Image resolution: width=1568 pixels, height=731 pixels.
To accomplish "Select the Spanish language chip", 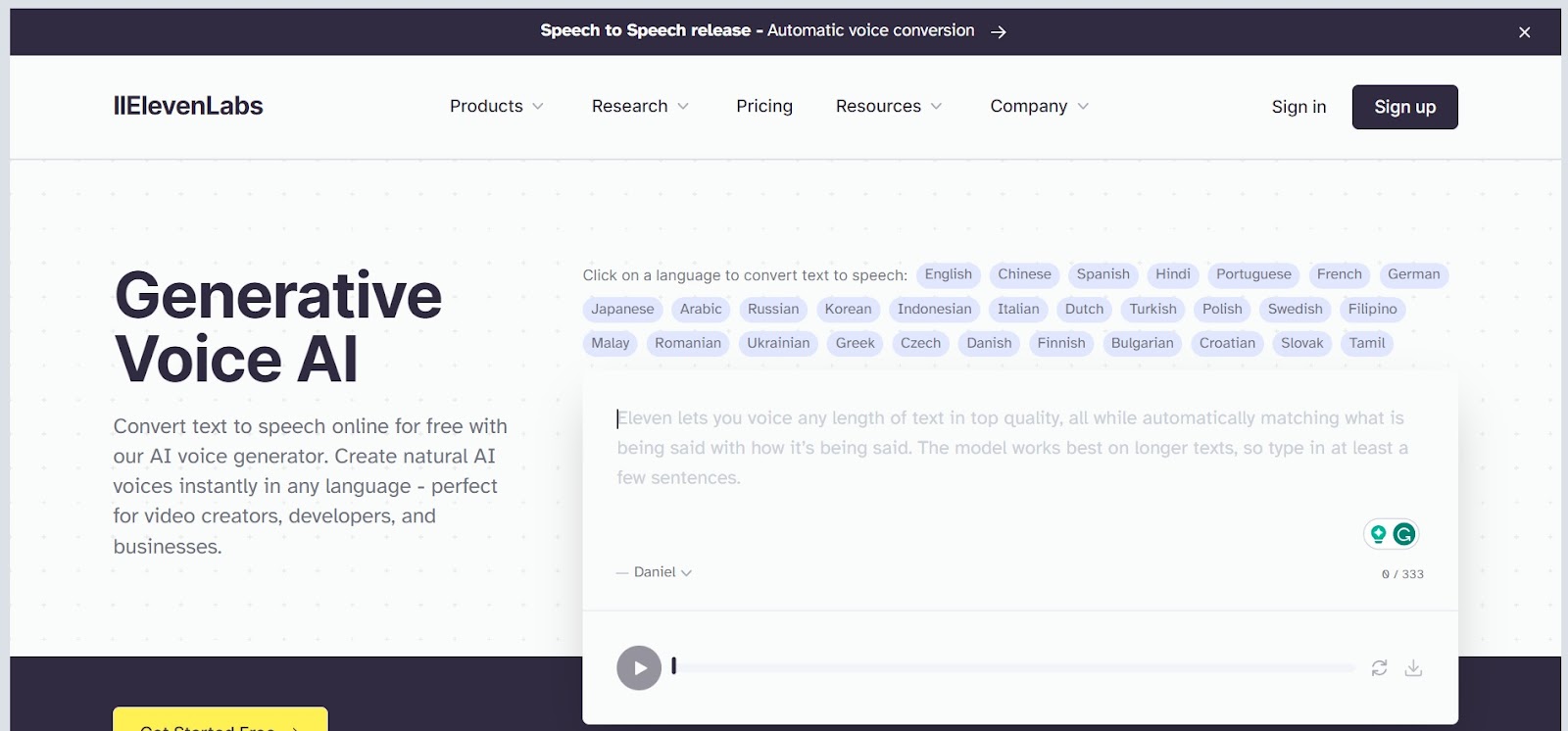I will click(1102, 275).
